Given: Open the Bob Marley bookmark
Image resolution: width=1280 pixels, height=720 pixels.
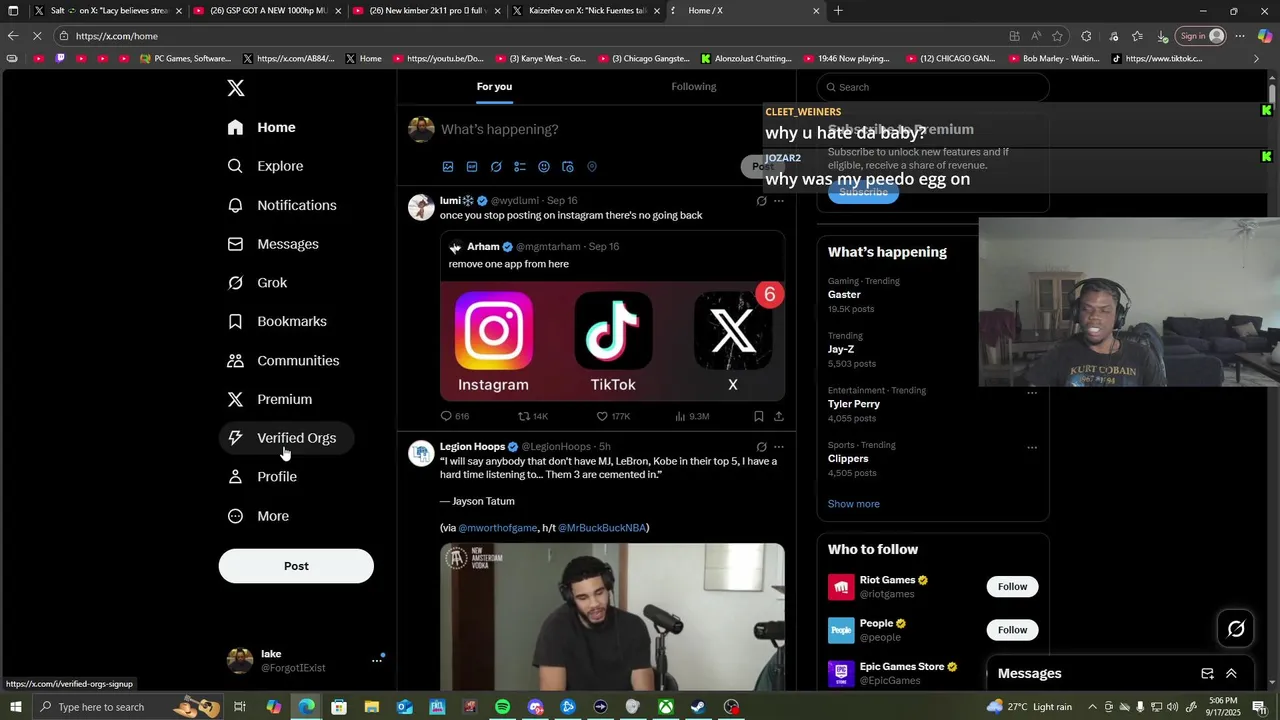Looking at the screenshot, I should (1053, 59).
